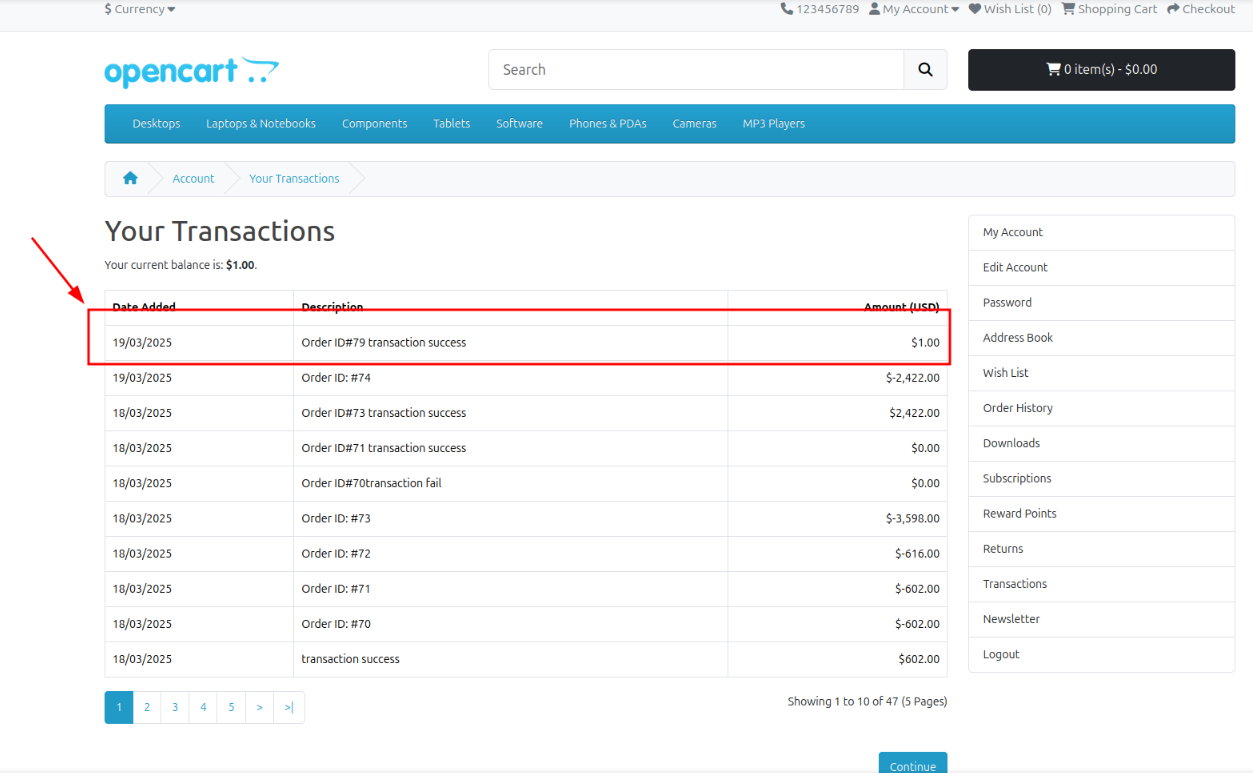Click the Search input field
The image size is (1253, 773).
pyautogui.click(x=696, y=70)
